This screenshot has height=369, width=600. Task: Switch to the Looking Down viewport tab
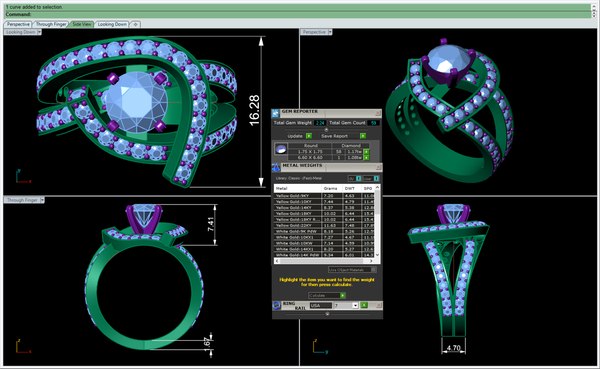[x=112, y=24]
